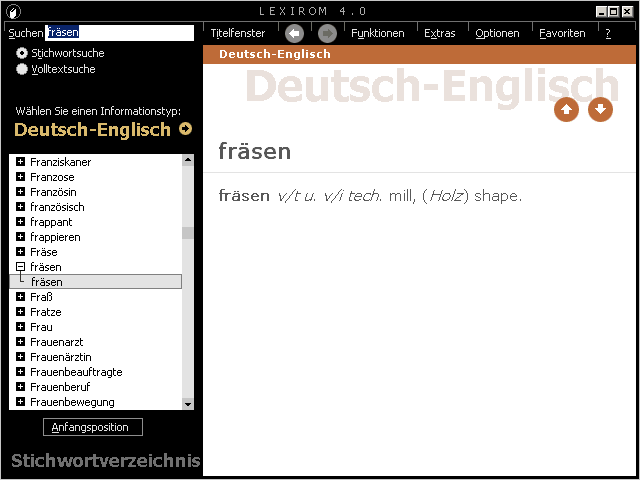Open the Titelfenster menu item
640x480 pixels.
[238, 33]
